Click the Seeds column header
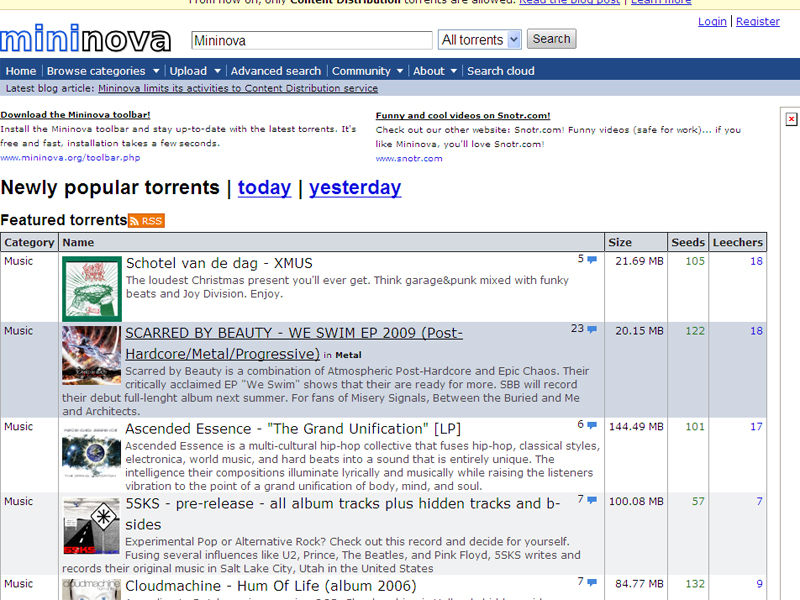Image resolution: width=800 pixels, height=600 pixels. coord(688,242)
